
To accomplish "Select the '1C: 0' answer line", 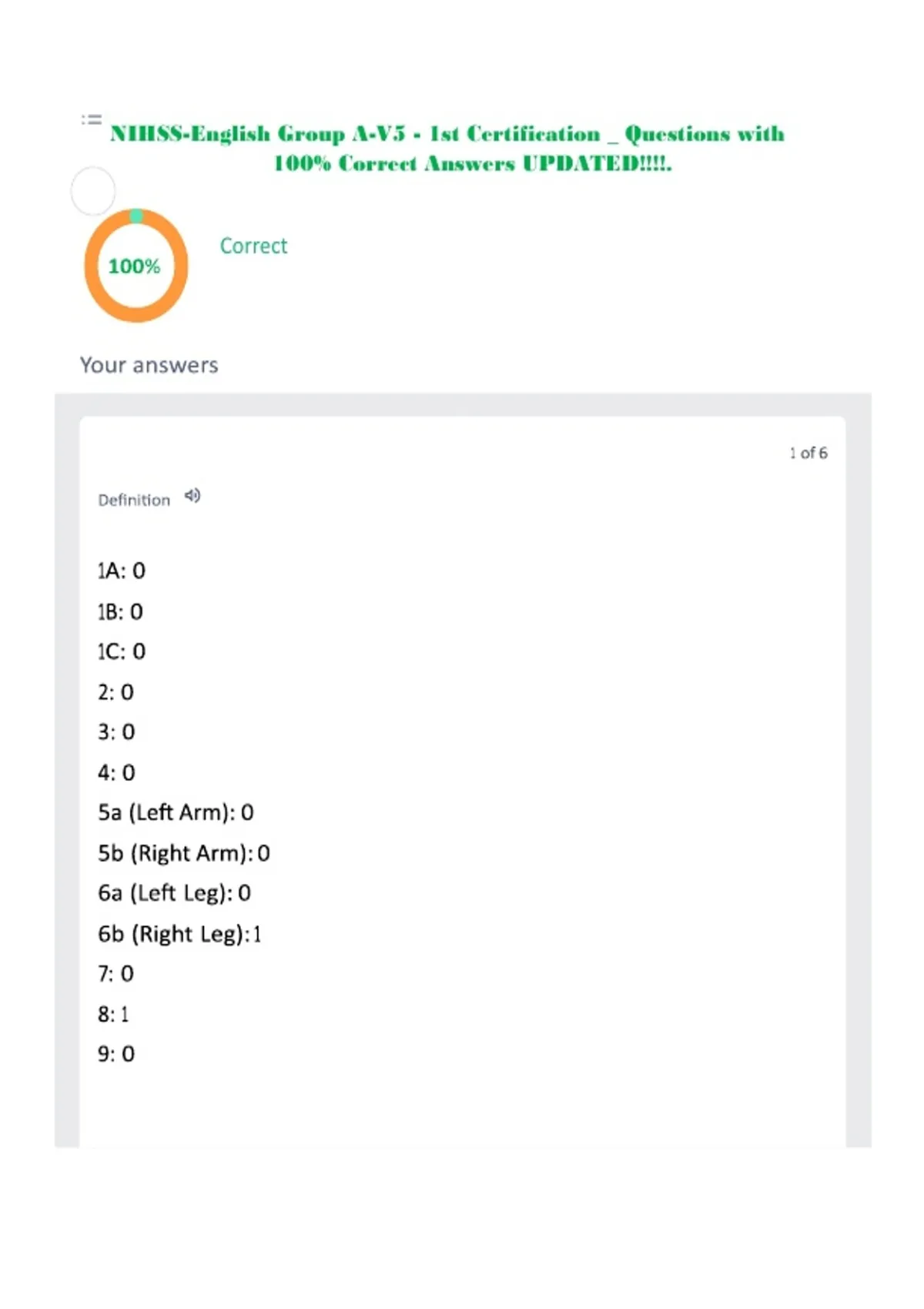I will (x=122, y=651).
